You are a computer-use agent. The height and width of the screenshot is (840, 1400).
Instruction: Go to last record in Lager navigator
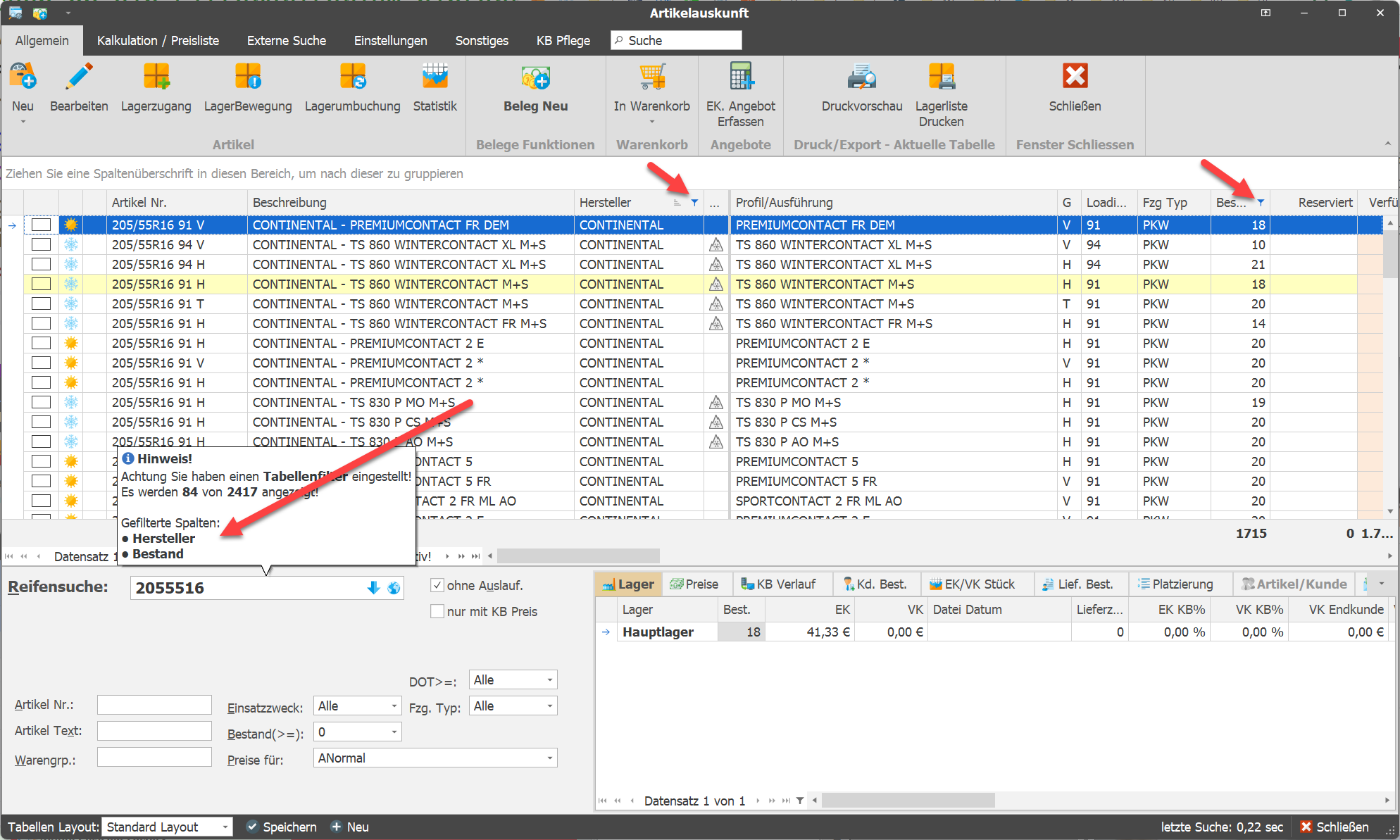tap(786, 801)
